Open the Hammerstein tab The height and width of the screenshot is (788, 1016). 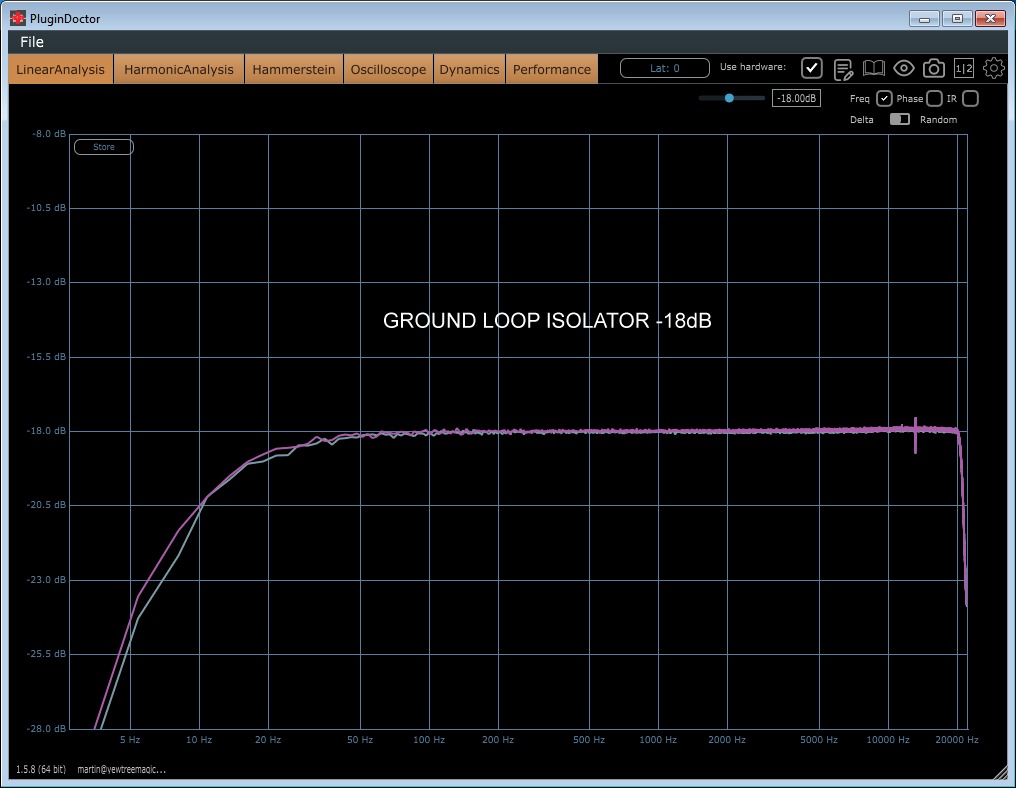[293, 69]
